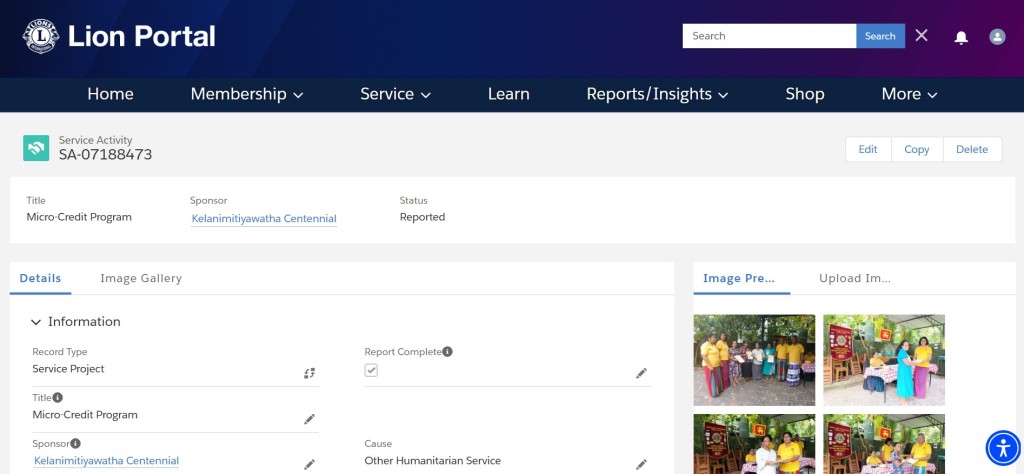Show info tooltip for Report Complete

click(447, 351)
